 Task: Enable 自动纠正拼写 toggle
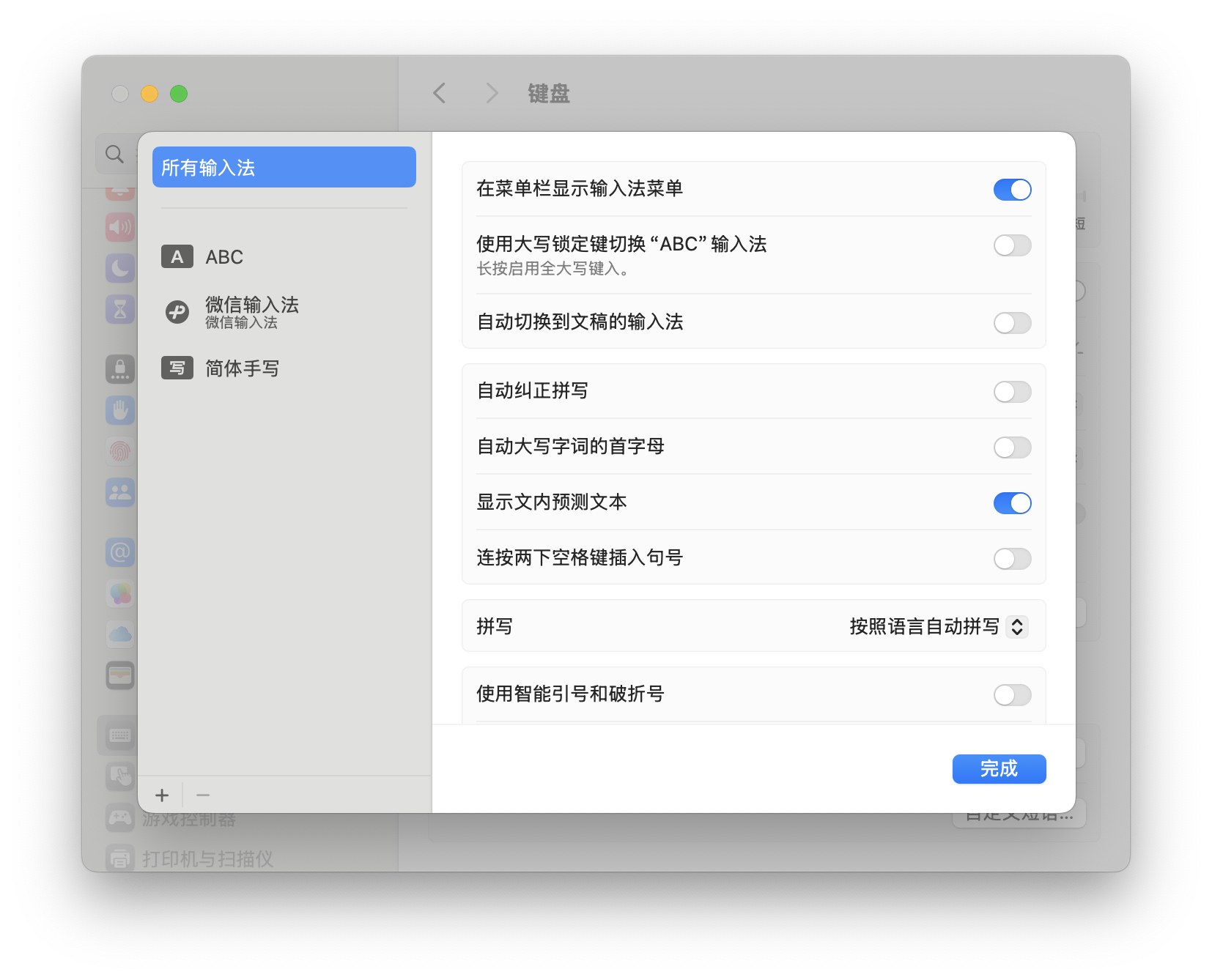click(1012, 392)
